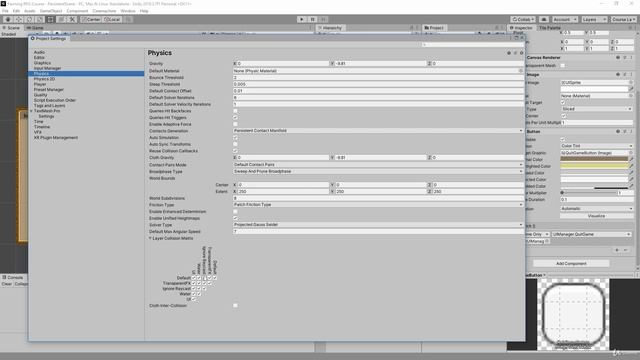The image size is (640, 360).
Task: Open Broadphase Type dropdown
Action: click(x=378, y=171)
